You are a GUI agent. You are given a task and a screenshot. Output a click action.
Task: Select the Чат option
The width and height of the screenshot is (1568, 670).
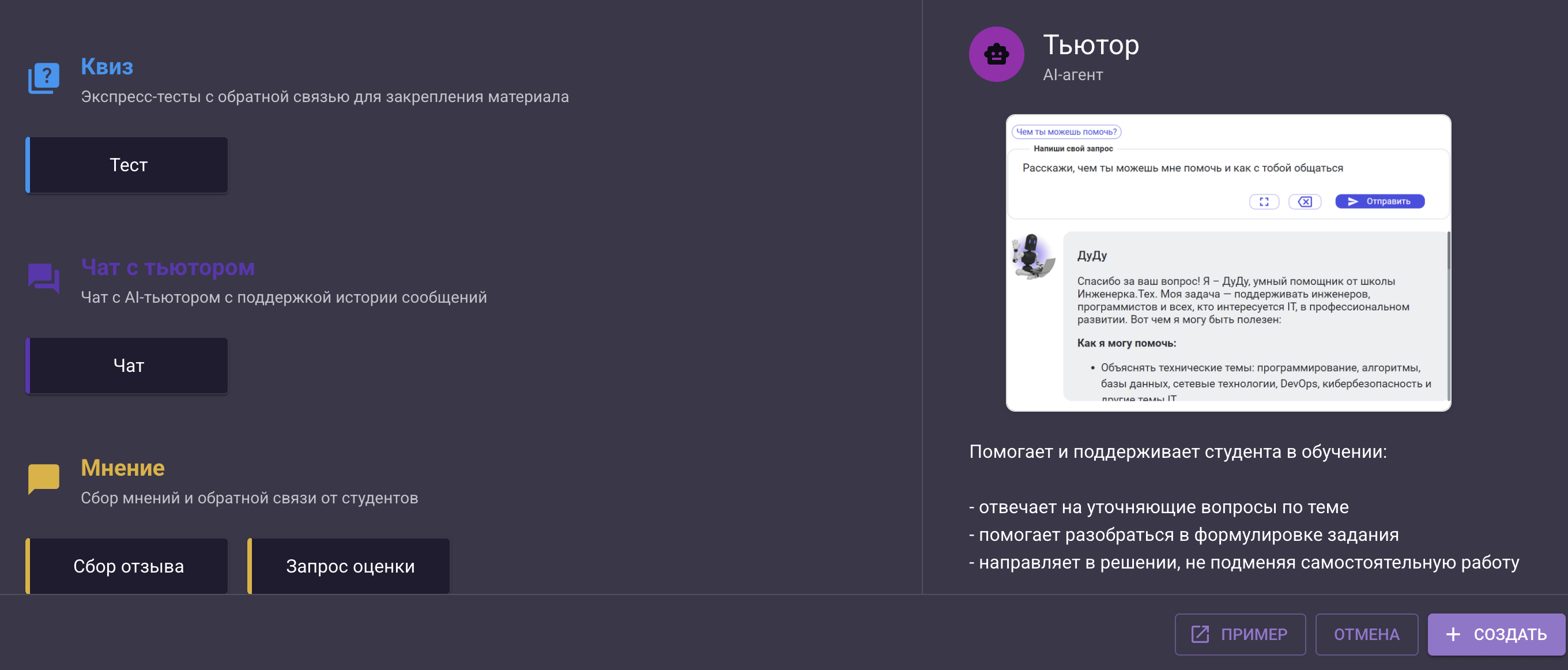[x=127, y=366]
